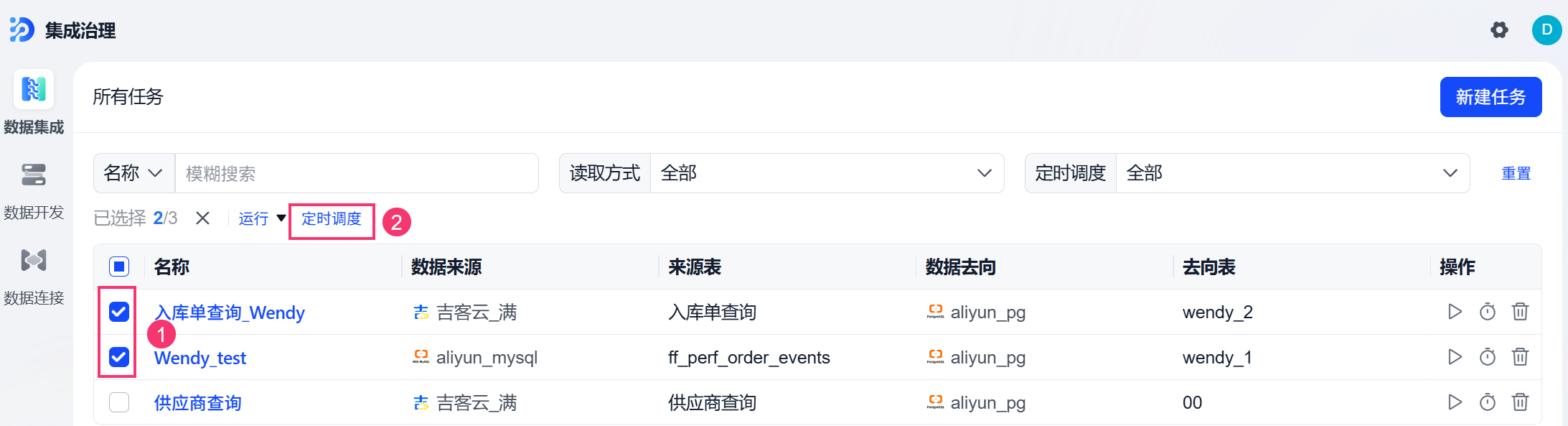Delete the 入库单查询_Wendy task
This screenshot has height=426, width=1568.
(1520, 312)
